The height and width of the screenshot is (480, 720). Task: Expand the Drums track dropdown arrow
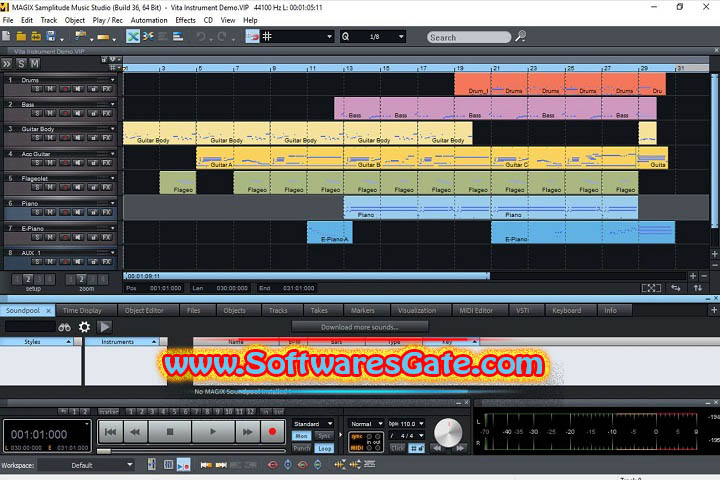coord(112,80)
